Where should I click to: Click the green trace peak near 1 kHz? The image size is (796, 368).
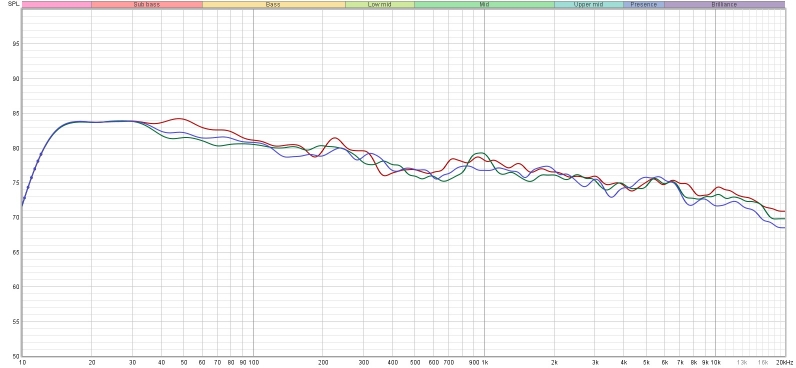tap(479, 153)
